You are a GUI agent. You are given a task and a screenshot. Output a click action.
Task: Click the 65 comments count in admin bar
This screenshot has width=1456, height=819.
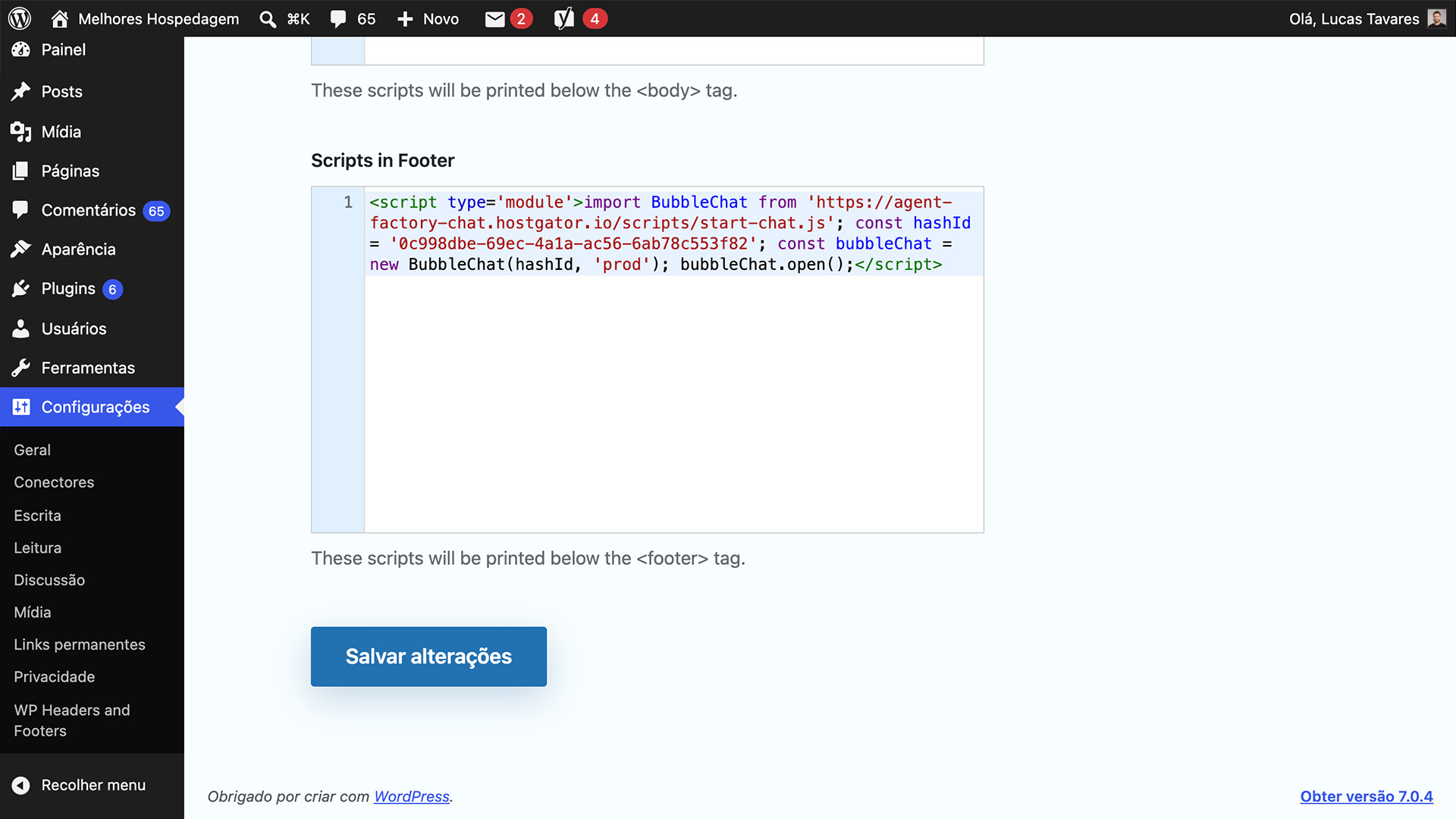click(366, 19)
